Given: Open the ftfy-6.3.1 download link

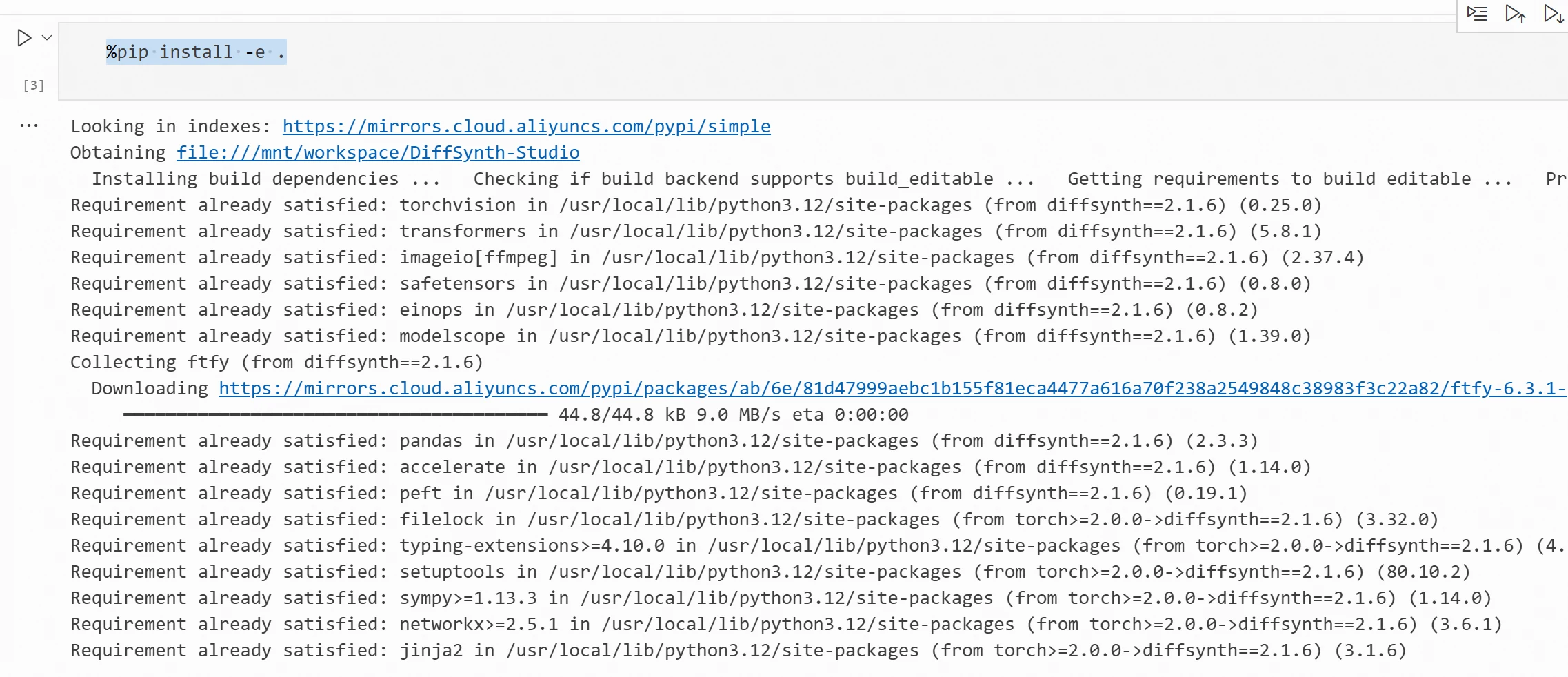Looking at the screenshot, I should tap(892, 388).
